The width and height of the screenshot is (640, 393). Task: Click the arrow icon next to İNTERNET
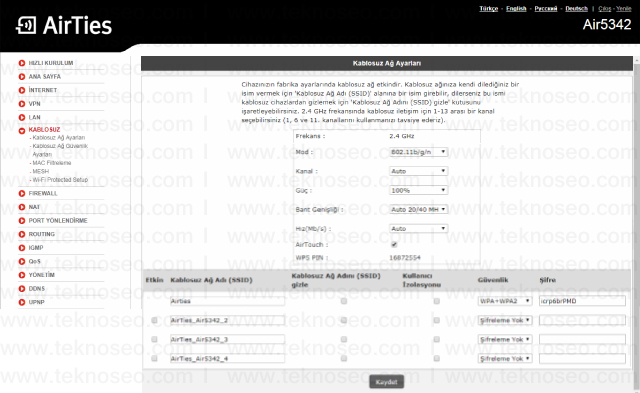22,90
